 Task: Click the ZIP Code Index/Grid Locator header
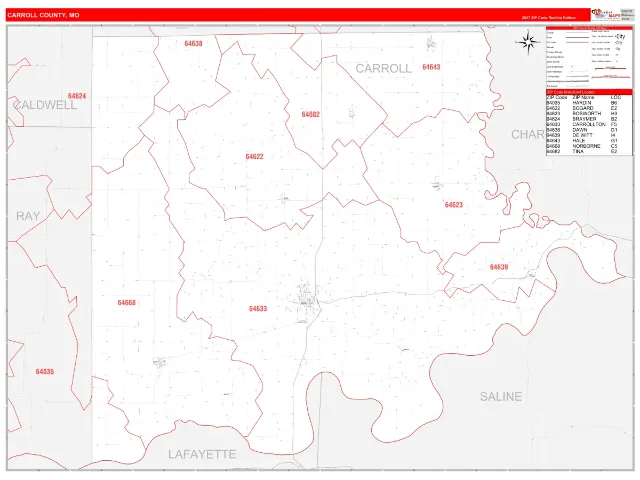pyautogui.click(x=589, y=92)
